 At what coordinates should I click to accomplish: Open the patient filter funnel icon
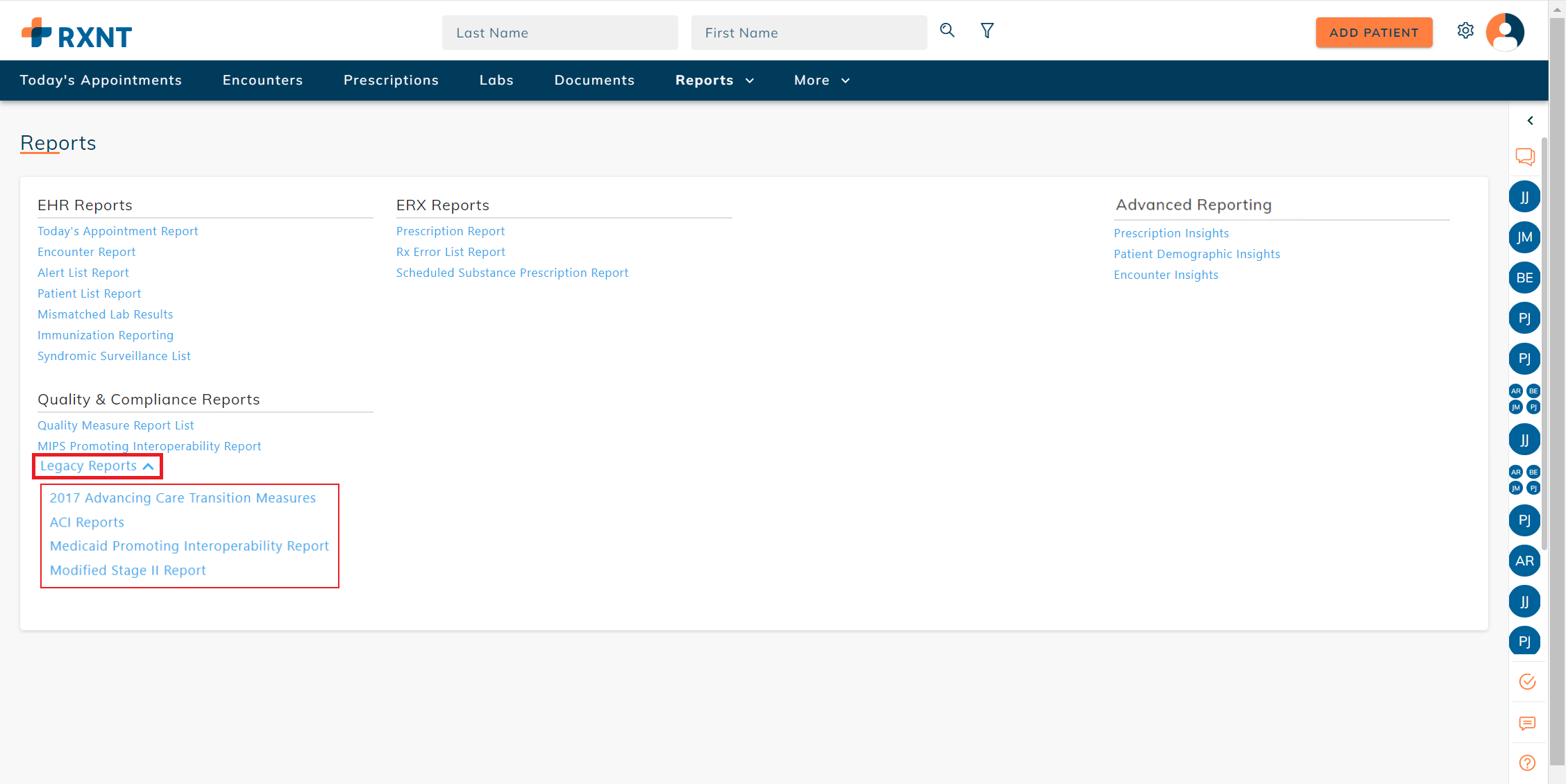987,31
